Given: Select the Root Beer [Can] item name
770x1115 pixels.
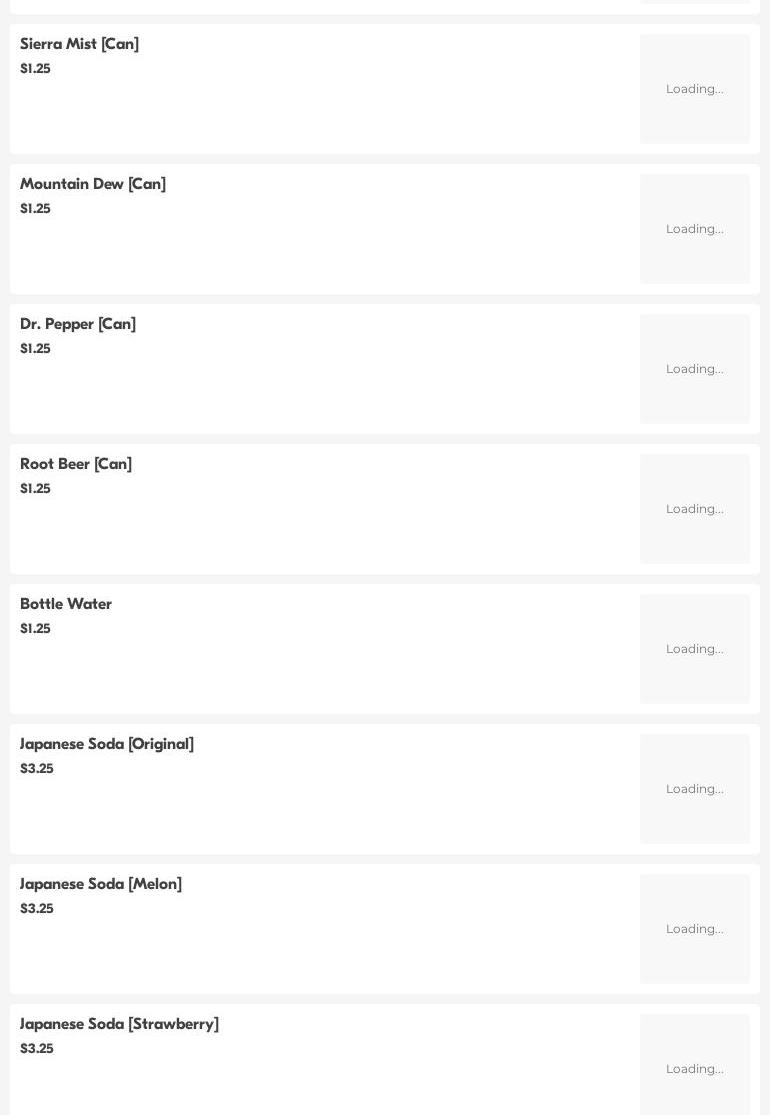Looking at the screenshot, I should (76, 464).
